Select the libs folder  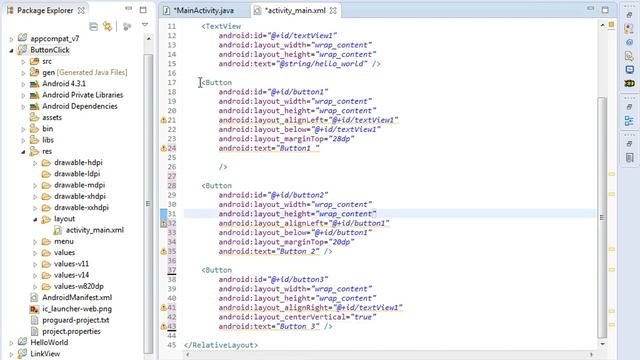(x=42, y=140)
